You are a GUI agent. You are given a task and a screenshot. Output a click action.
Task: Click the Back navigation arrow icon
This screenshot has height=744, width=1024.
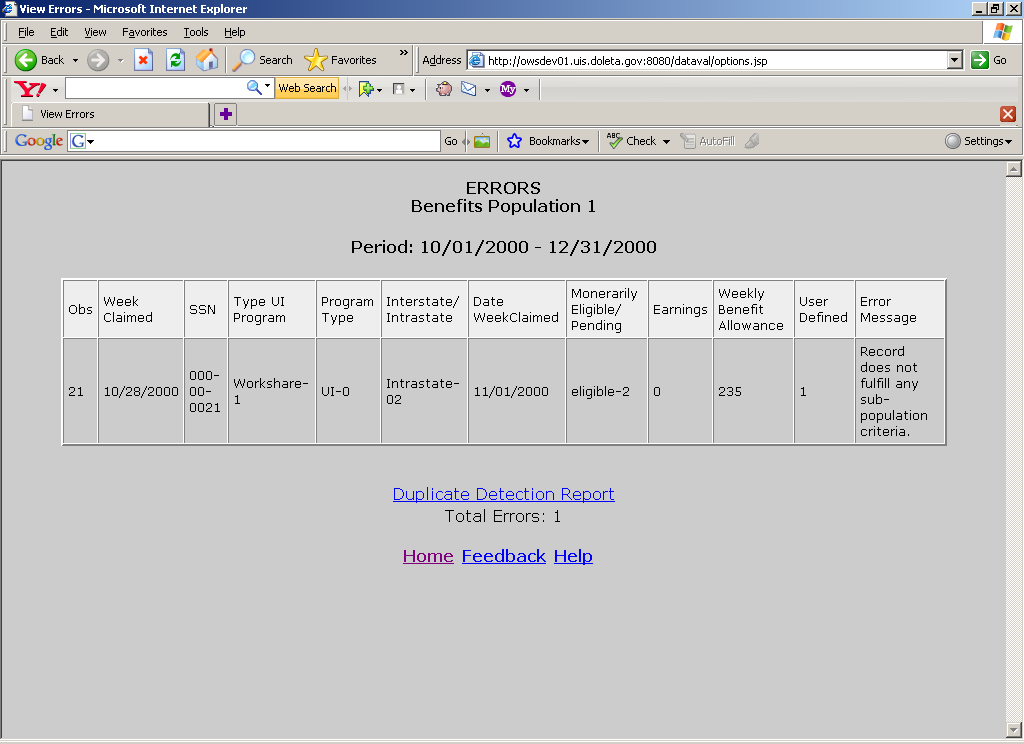[27, 60]
